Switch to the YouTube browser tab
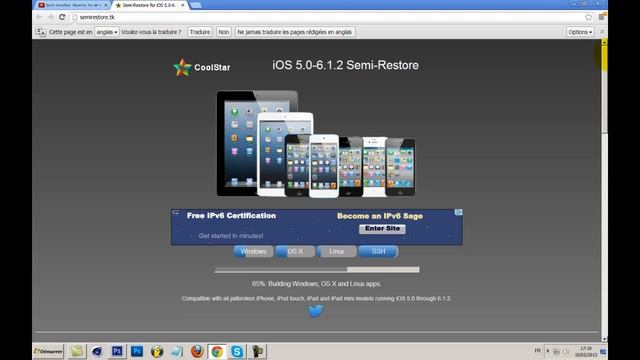The image size is (640, 360). (72, 5)
